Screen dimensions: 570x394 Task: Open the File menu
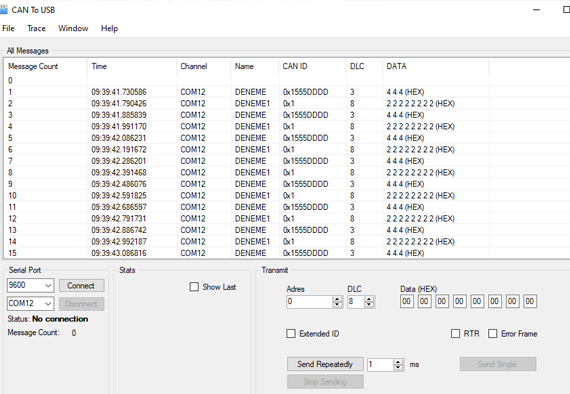coord(8,28)
